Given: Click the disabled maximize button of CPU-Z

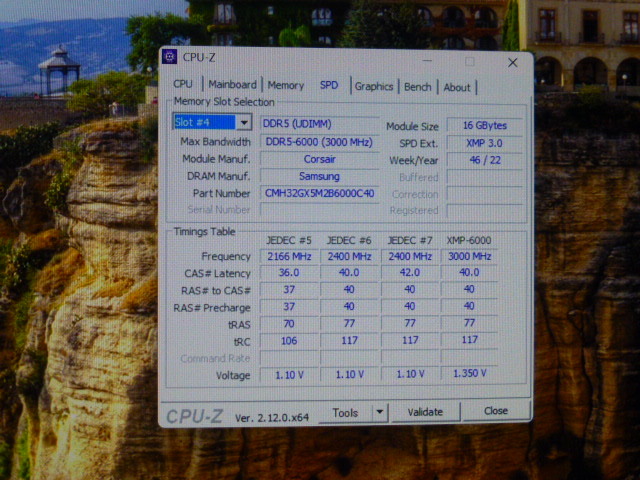Looking at the screenshot, I should click(470, 62).
